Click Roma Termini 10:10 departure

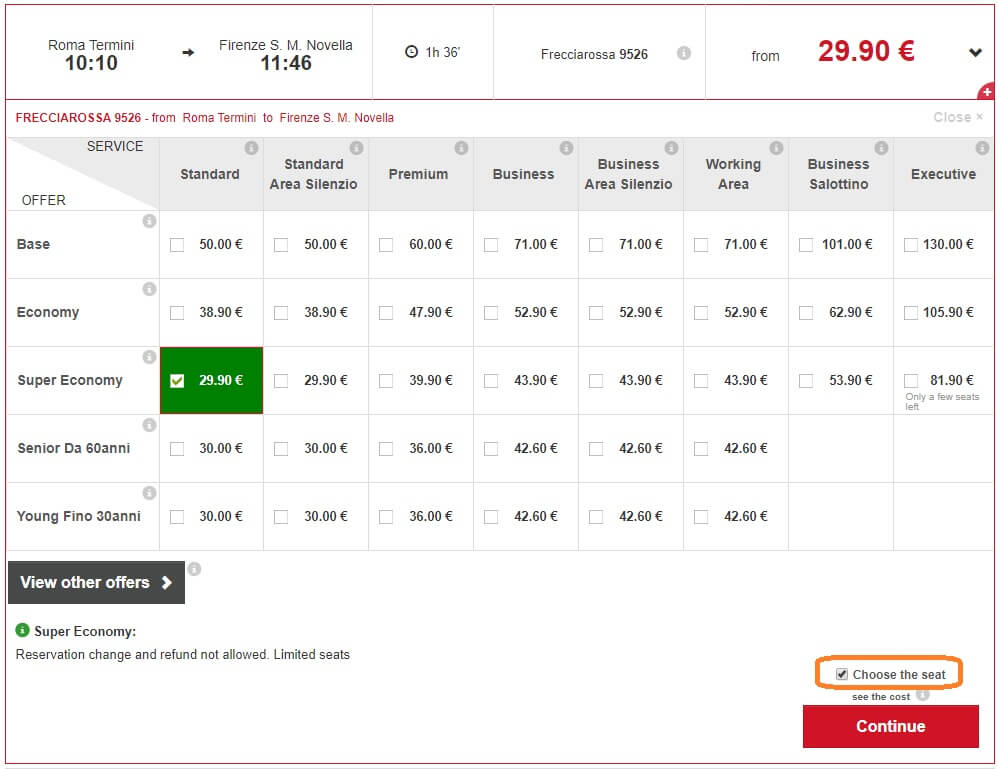click(x=91, y=54)
